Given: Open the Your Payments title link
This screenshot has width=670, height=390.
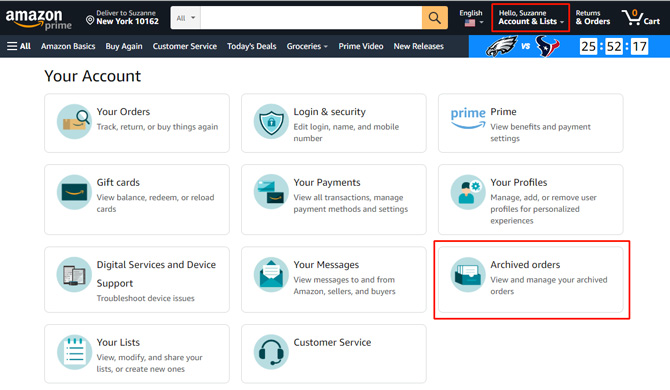Looking at the screenshot, I should [327, 183].
